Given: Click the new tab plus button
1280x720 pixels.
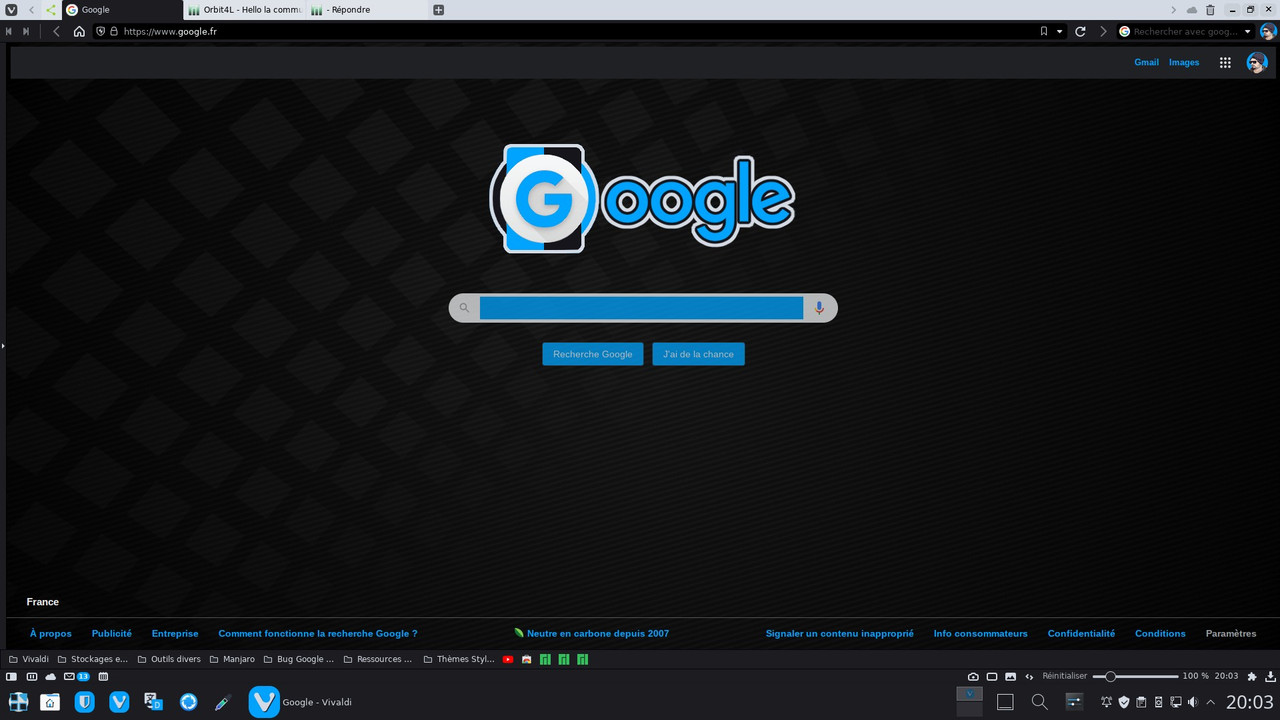Looking at the screenshot, I should tap(438, 9).
